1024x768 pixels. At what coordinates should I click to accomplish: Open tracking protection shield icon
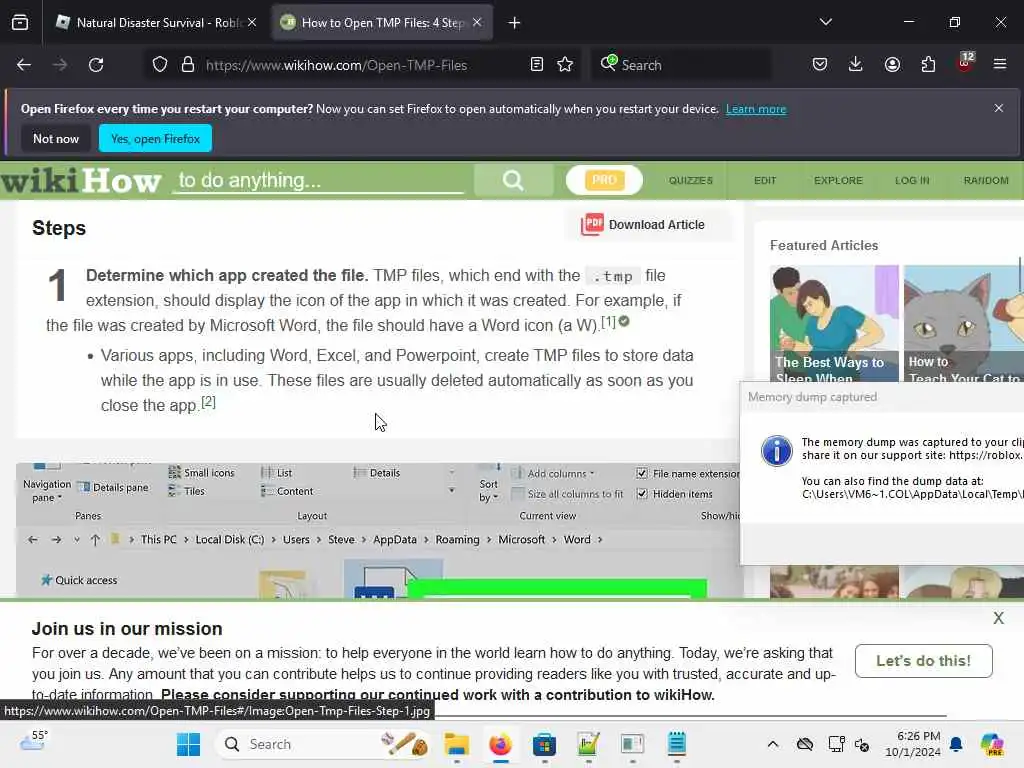pyautogui.click(x=160, y=65)
